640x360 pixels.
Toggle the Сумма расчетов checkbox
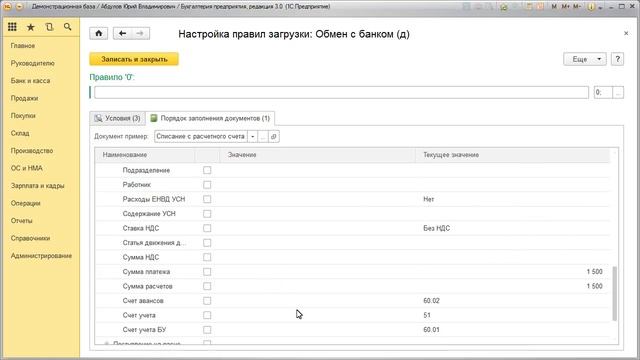[207, 286]
